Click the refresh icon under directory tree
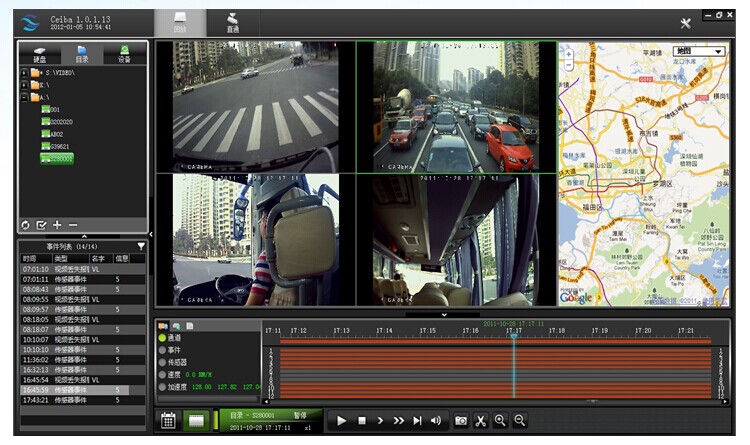Screen dimensions: 750x445 click(26, 225)
